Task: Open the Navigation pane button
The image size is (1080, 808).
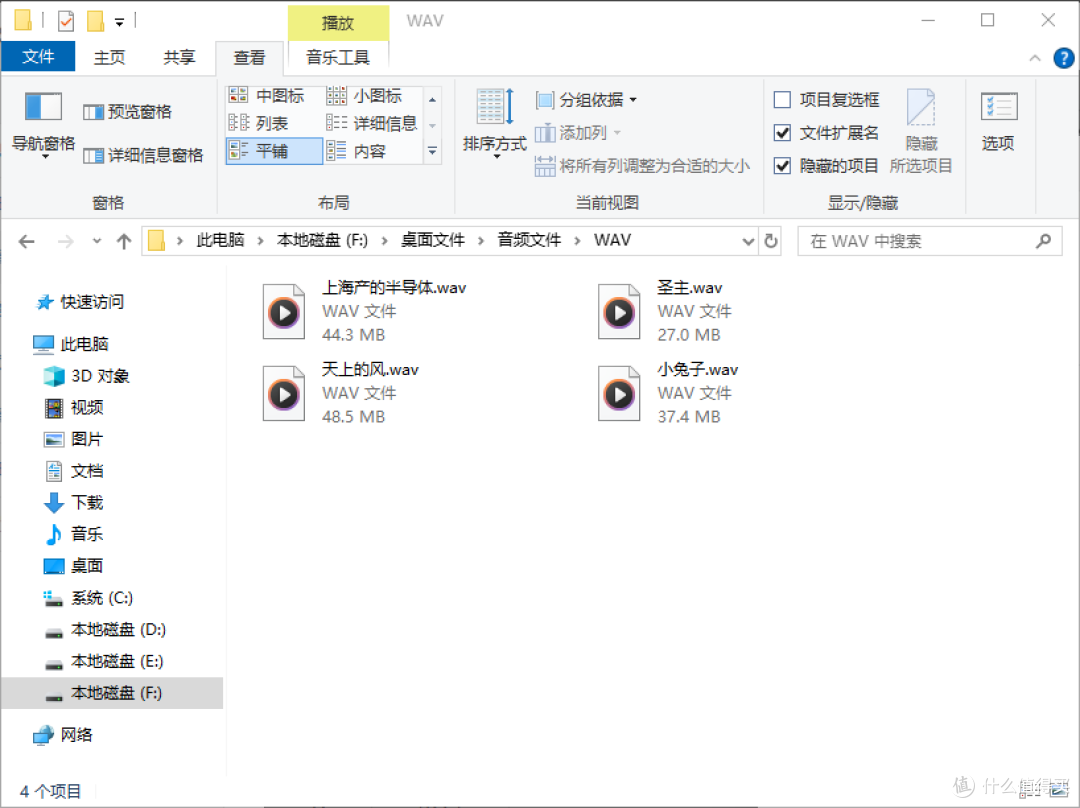Action: [x=43, y=124]
